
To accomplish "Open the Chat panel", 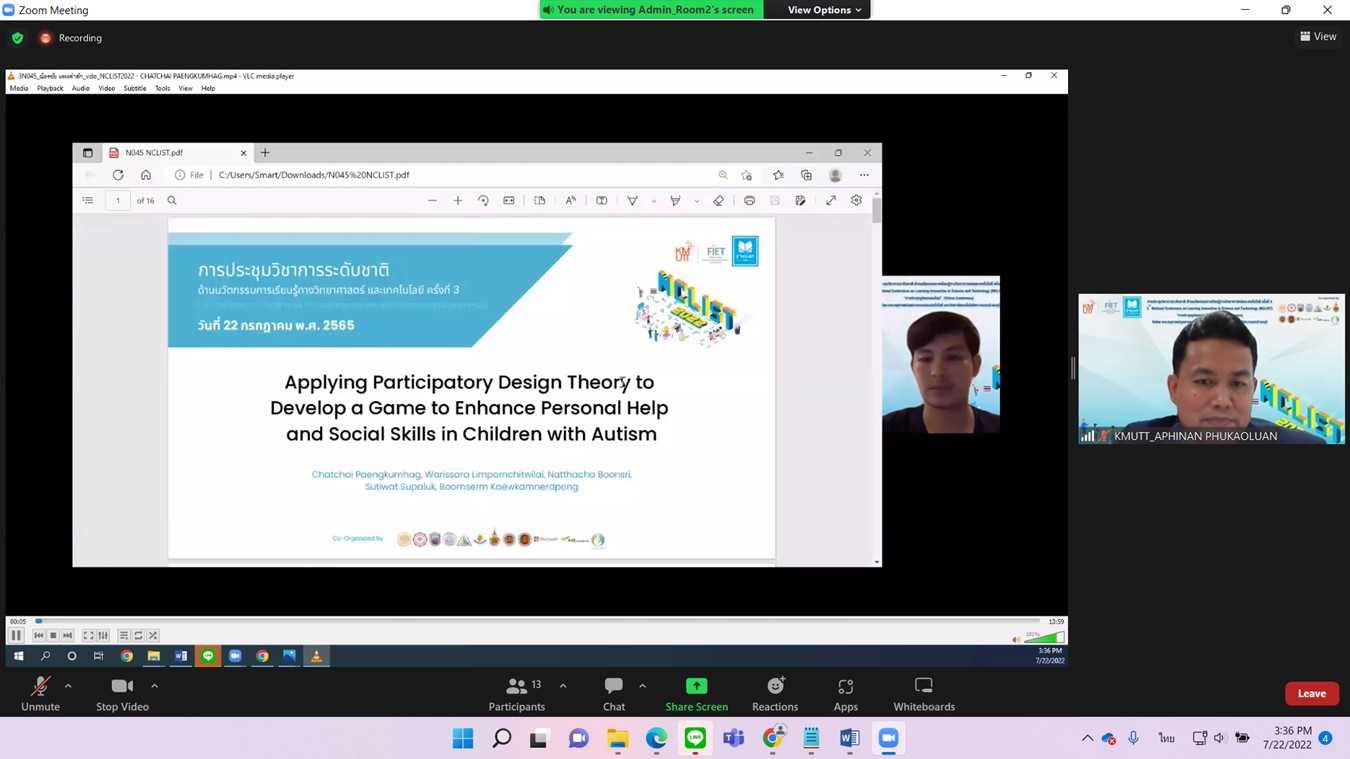I will pos(614,693).
